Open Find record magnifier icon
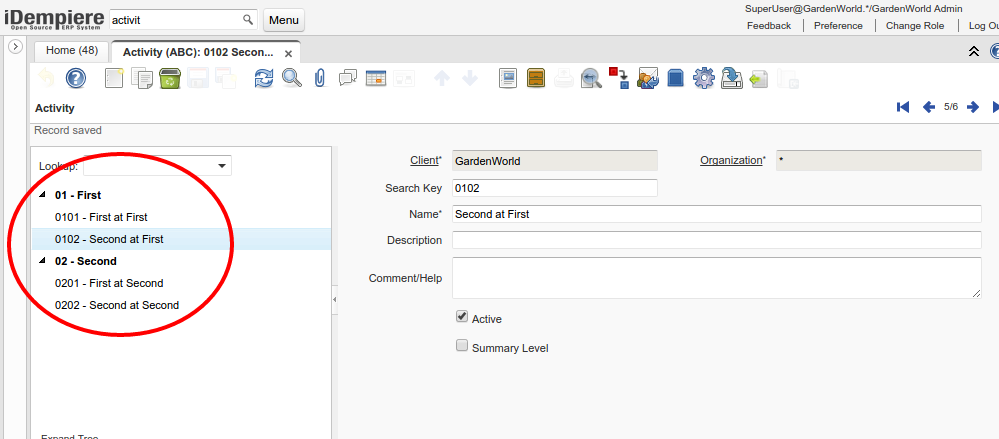The height and width of the screenshot is (439, 999). [x=291, y=78]
